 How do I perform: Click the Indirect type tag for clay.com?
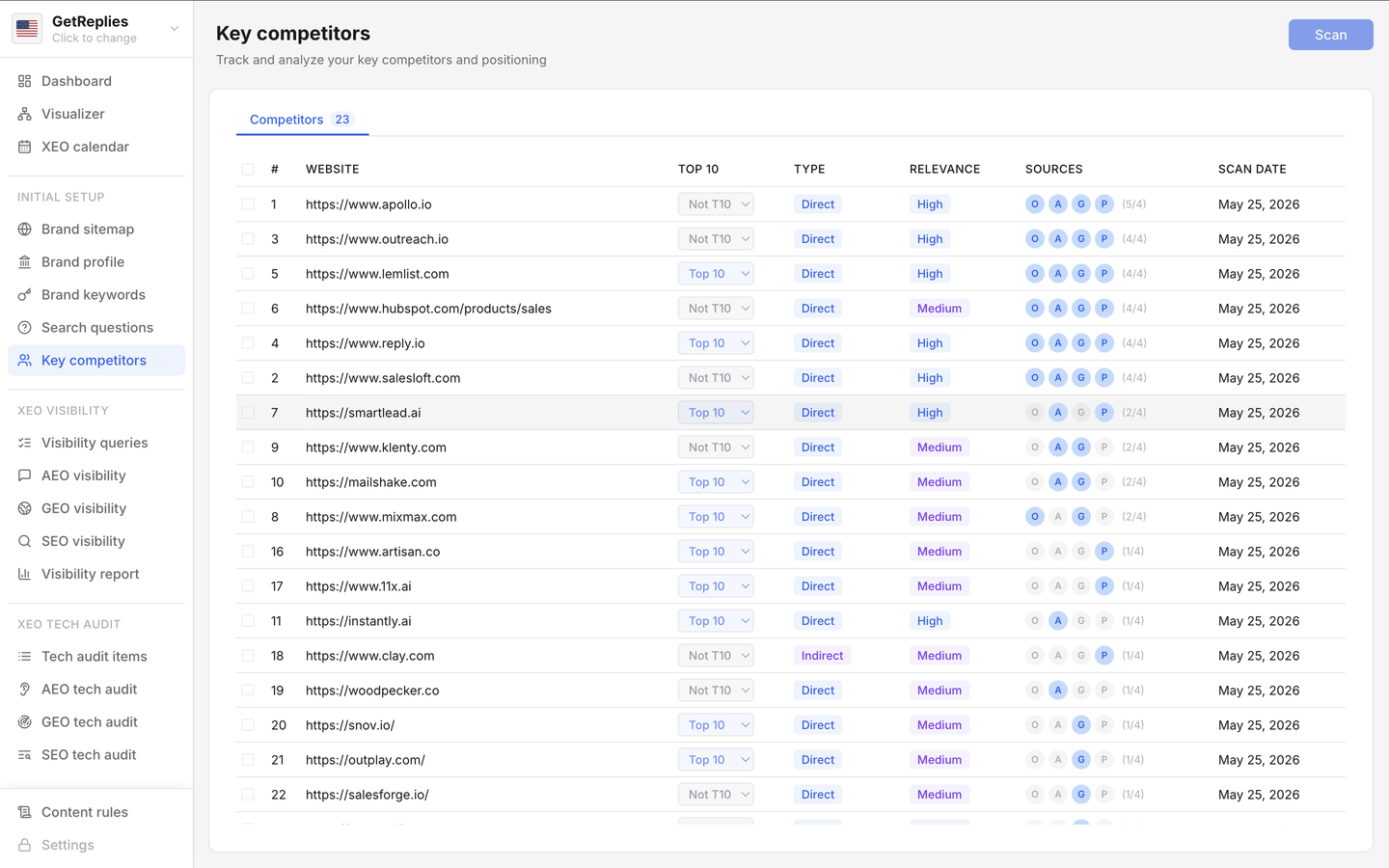(x=822, y=656)
